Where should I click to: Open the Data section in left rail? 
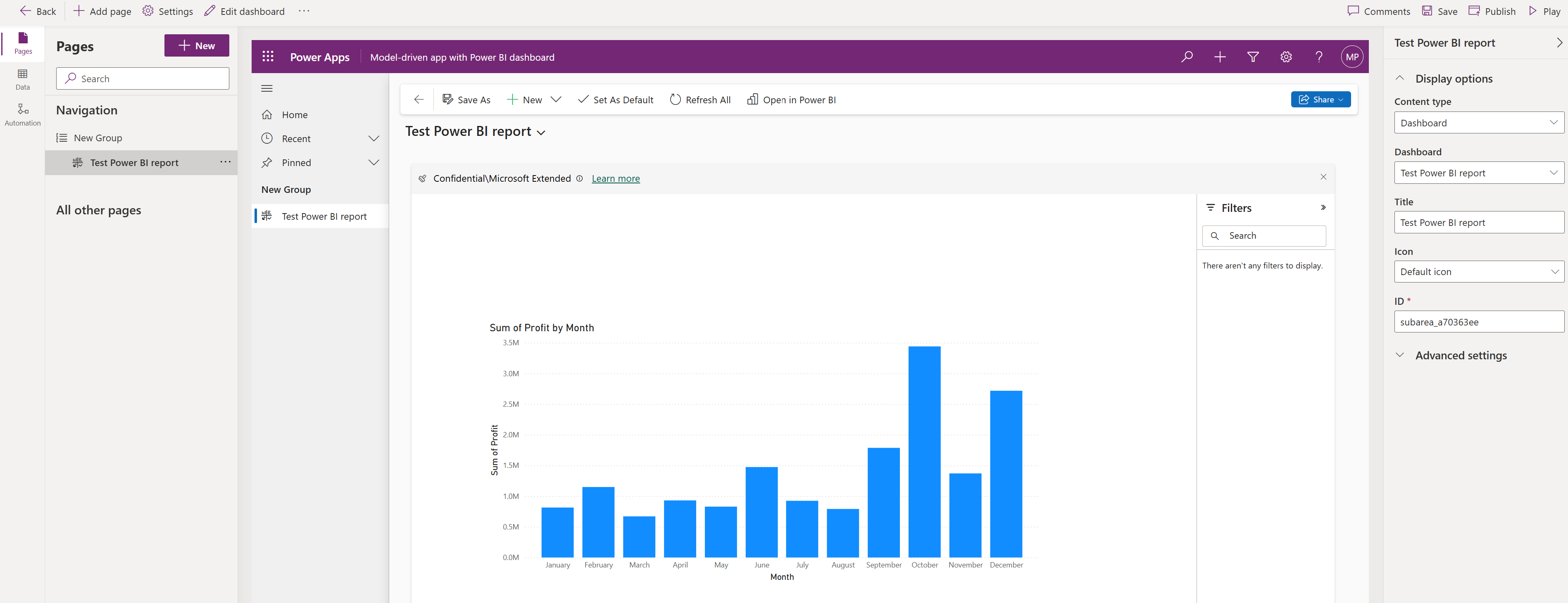(x=23, y=78)
